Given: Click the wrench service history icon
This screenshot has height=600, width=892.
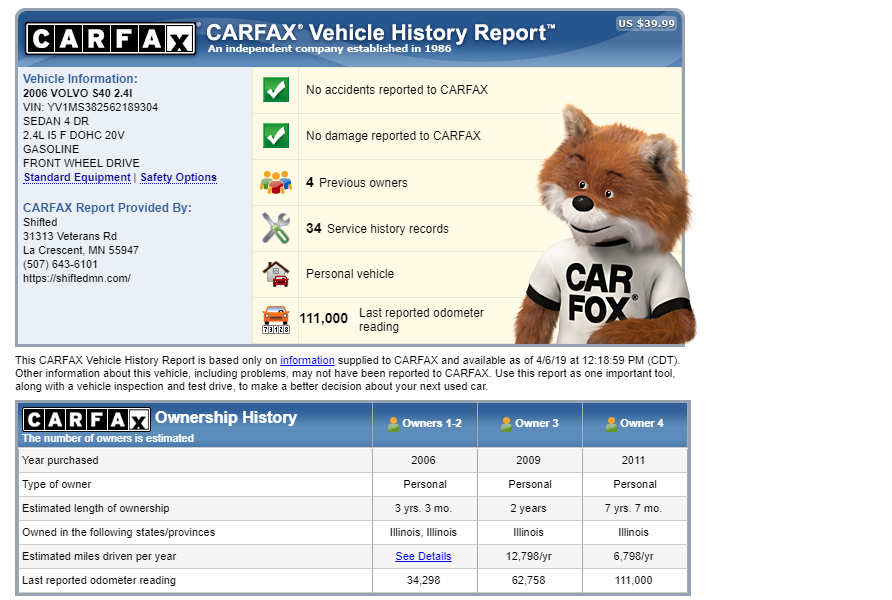Looking at the screenshot, I should point(276,228).
